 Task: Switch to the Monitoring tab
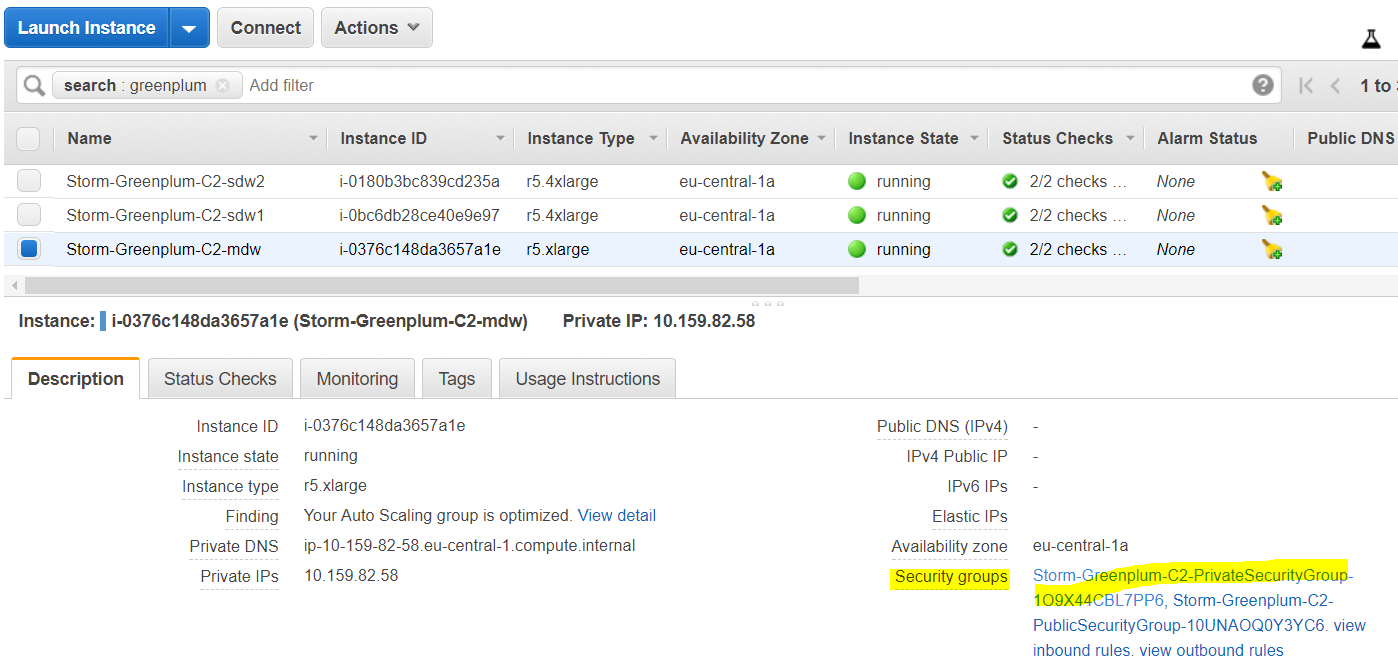coord(357,379)
